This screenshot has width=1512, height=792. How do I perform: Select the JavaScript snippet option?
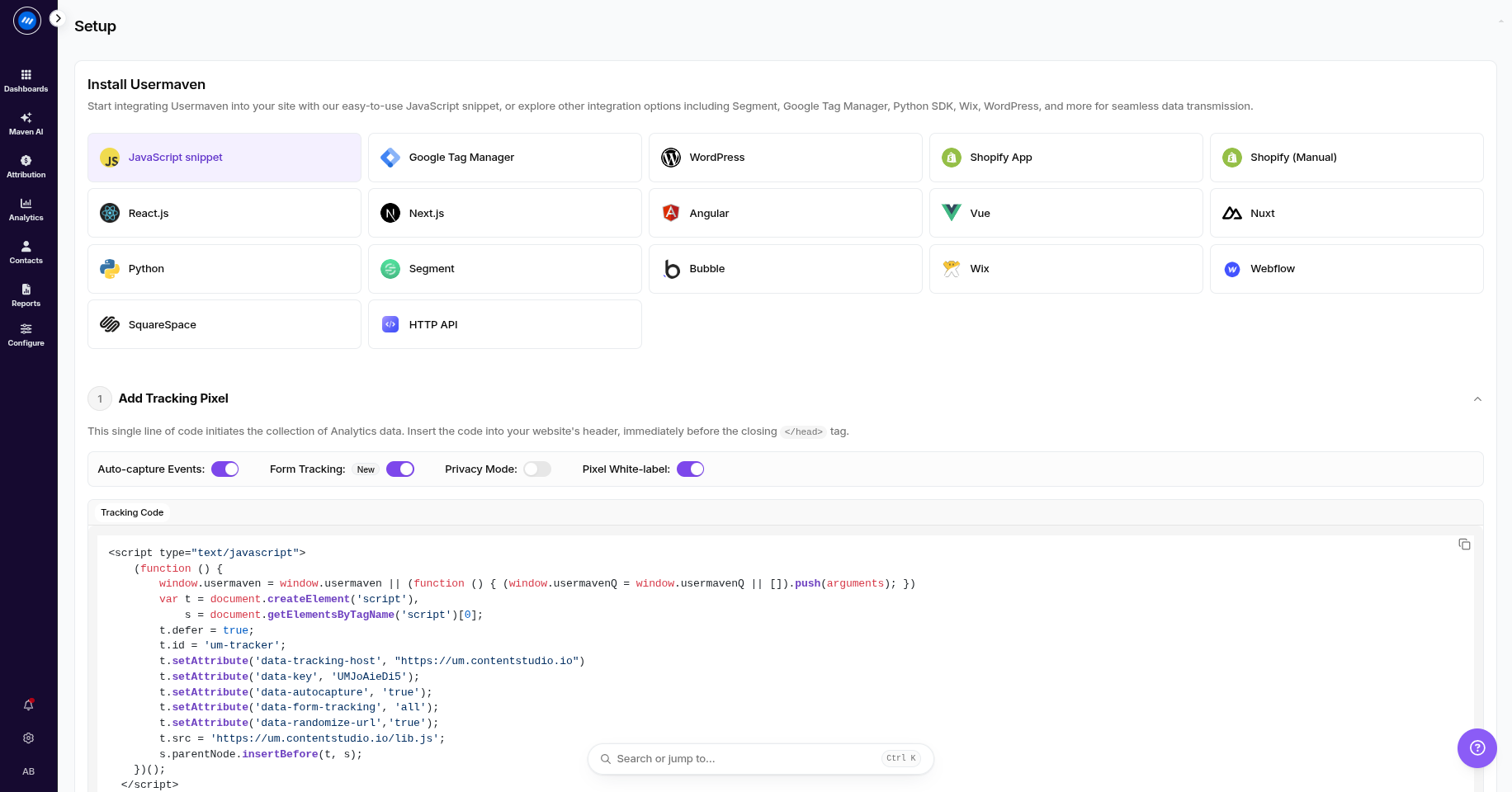point(224,158)
